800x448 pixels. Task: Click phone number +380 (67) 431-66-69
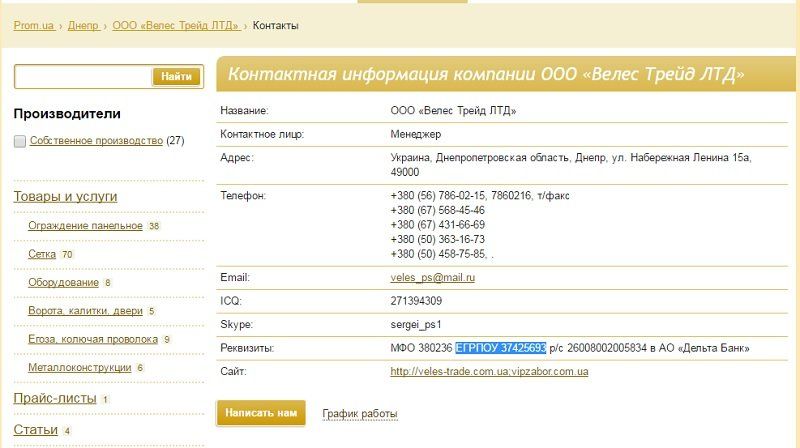[437, 225]
